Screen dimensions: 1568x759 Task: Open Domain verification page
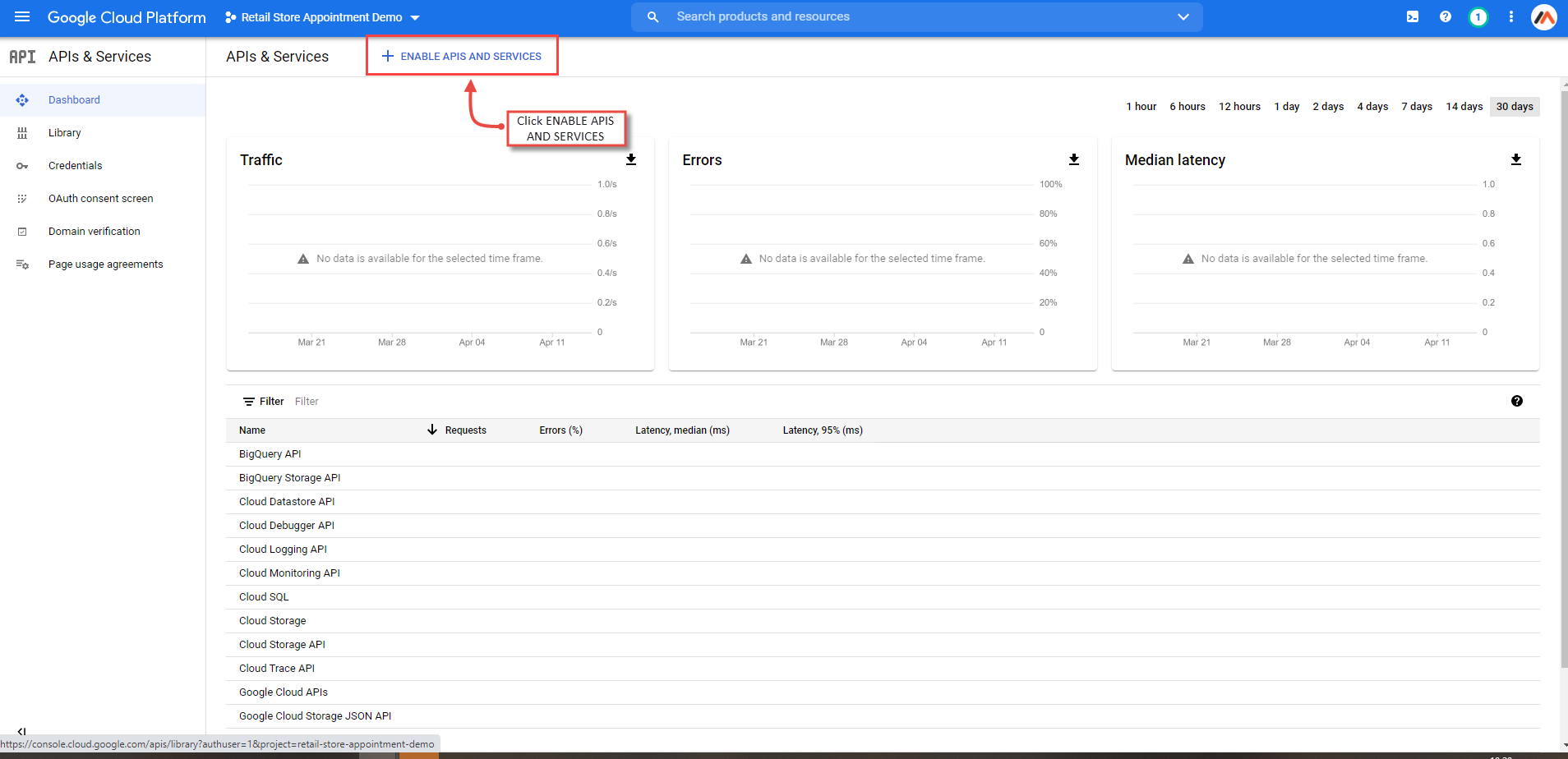(103, 232)
